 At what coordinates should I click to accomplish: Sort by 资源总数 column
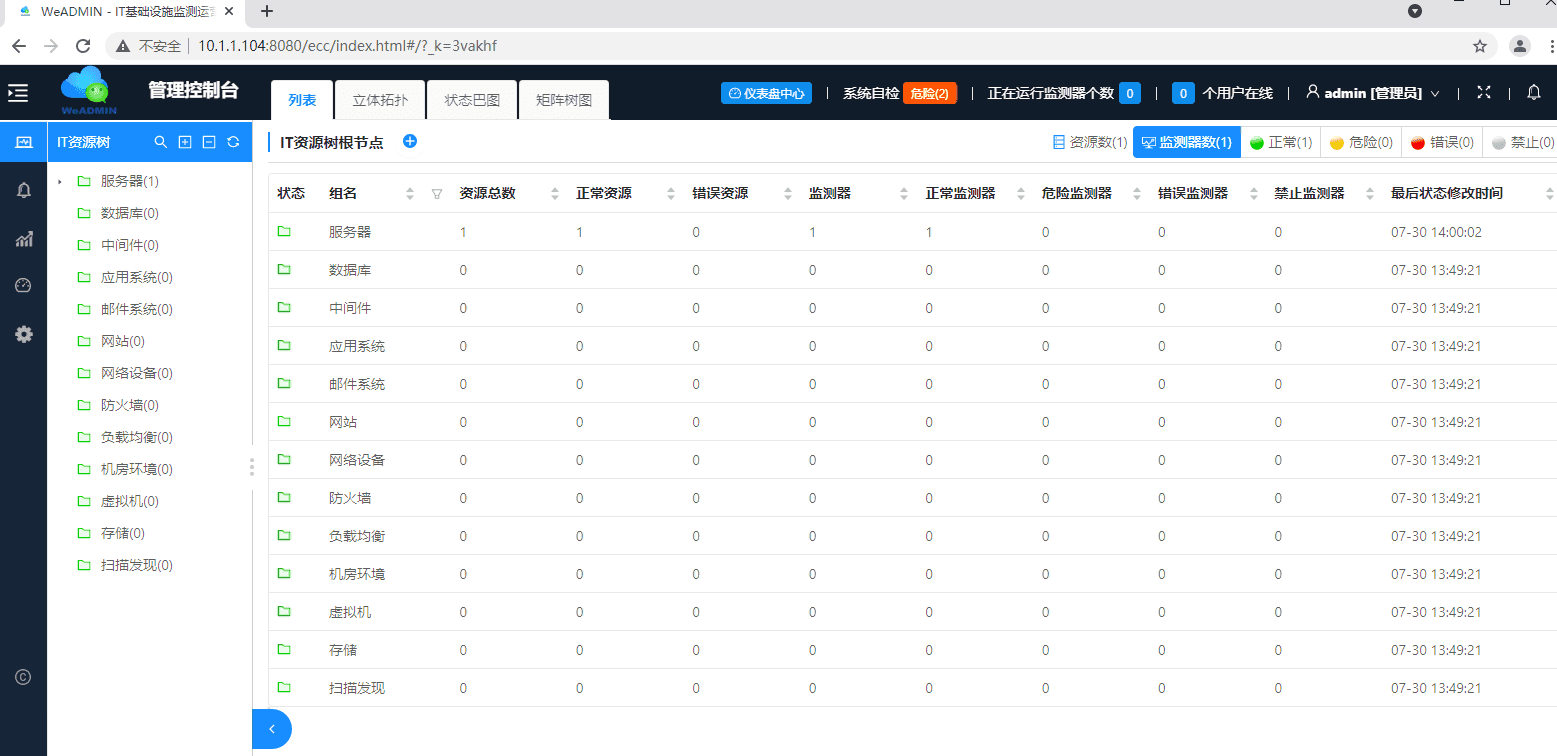(555, 194)
